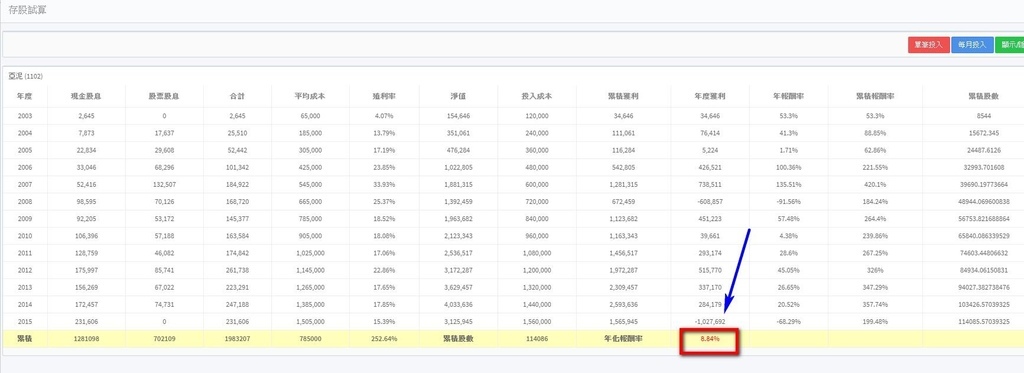
Task: Click the 1,385,000 average cost cell
Action: pos(310,304)
